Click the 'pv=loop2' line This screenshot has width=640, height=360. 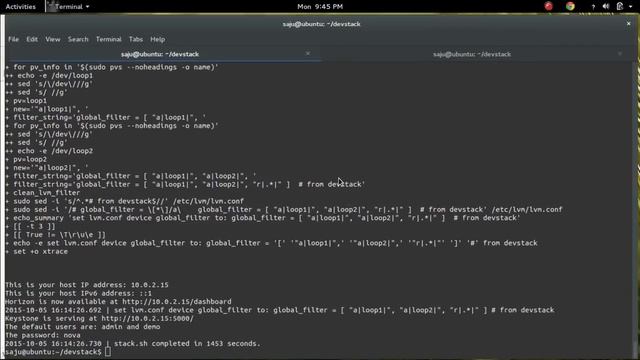coord(26,159)
